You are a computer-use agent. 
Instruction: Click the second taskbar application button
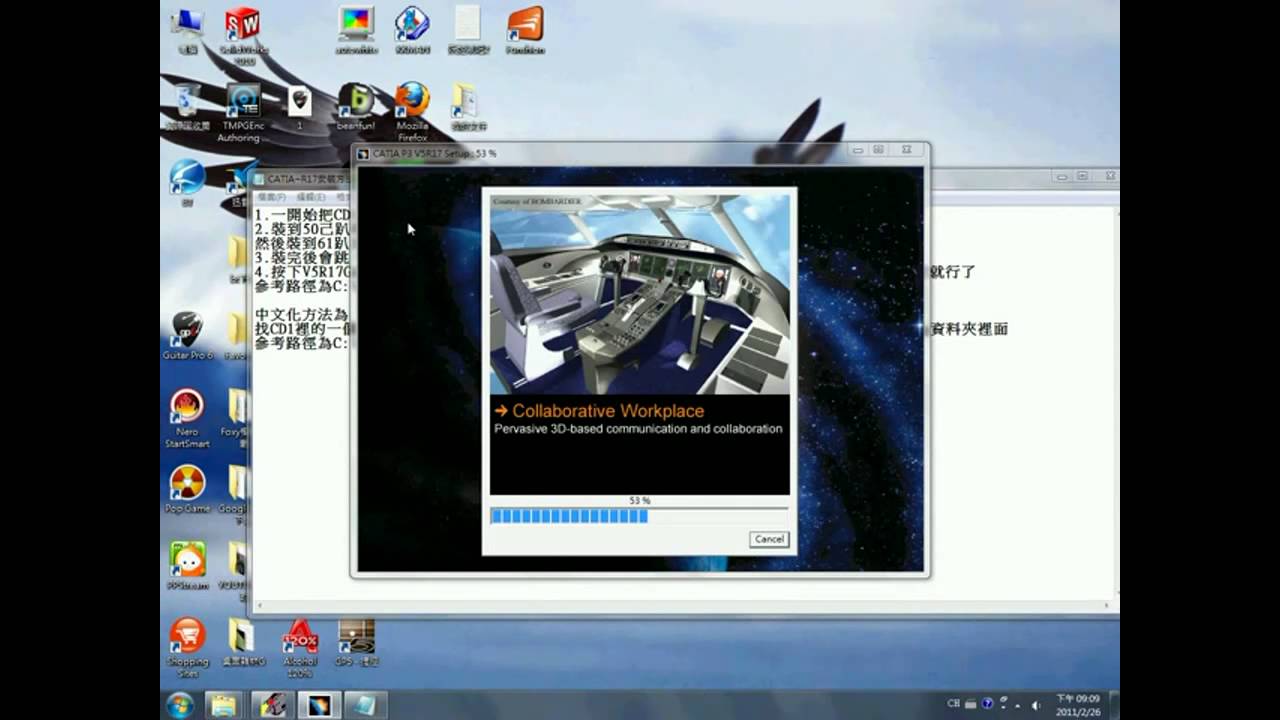coord(271,705)
